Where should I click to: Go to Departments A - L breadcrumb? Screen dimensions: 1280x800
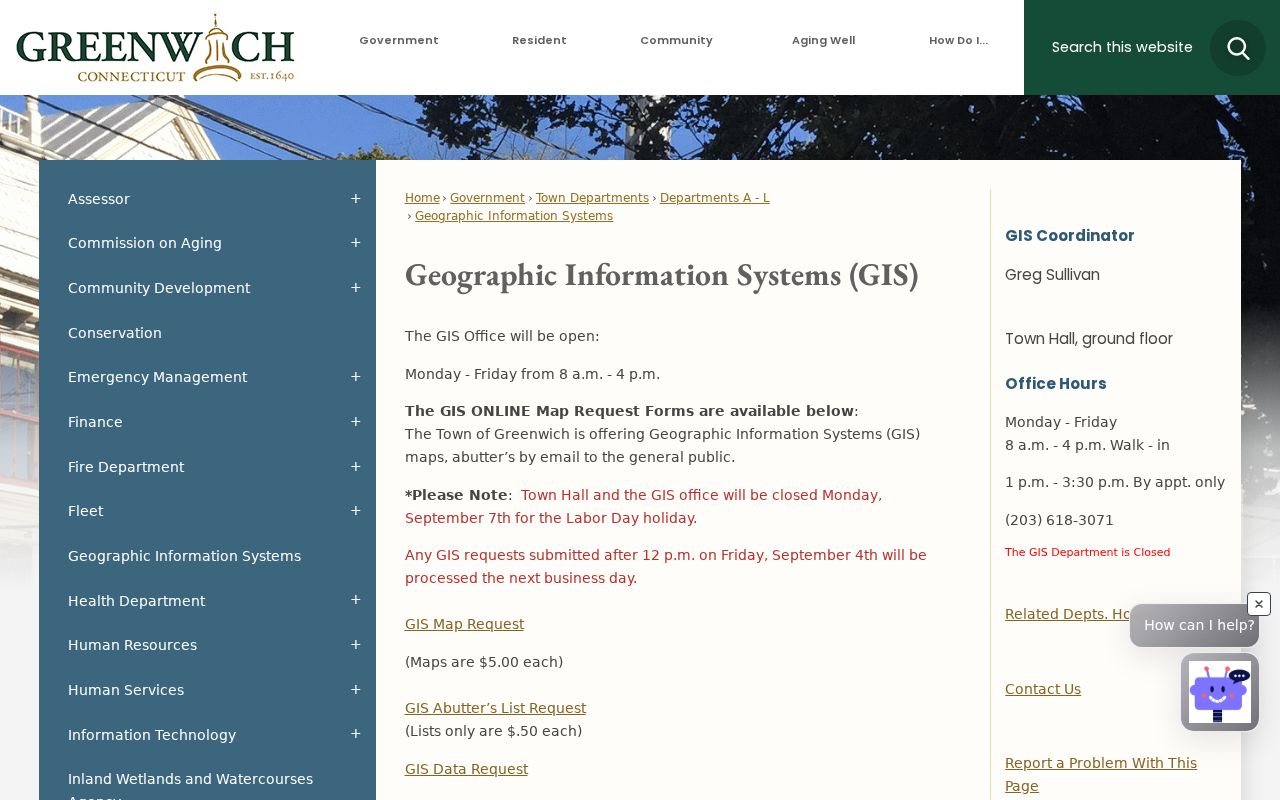click(715, 198)
